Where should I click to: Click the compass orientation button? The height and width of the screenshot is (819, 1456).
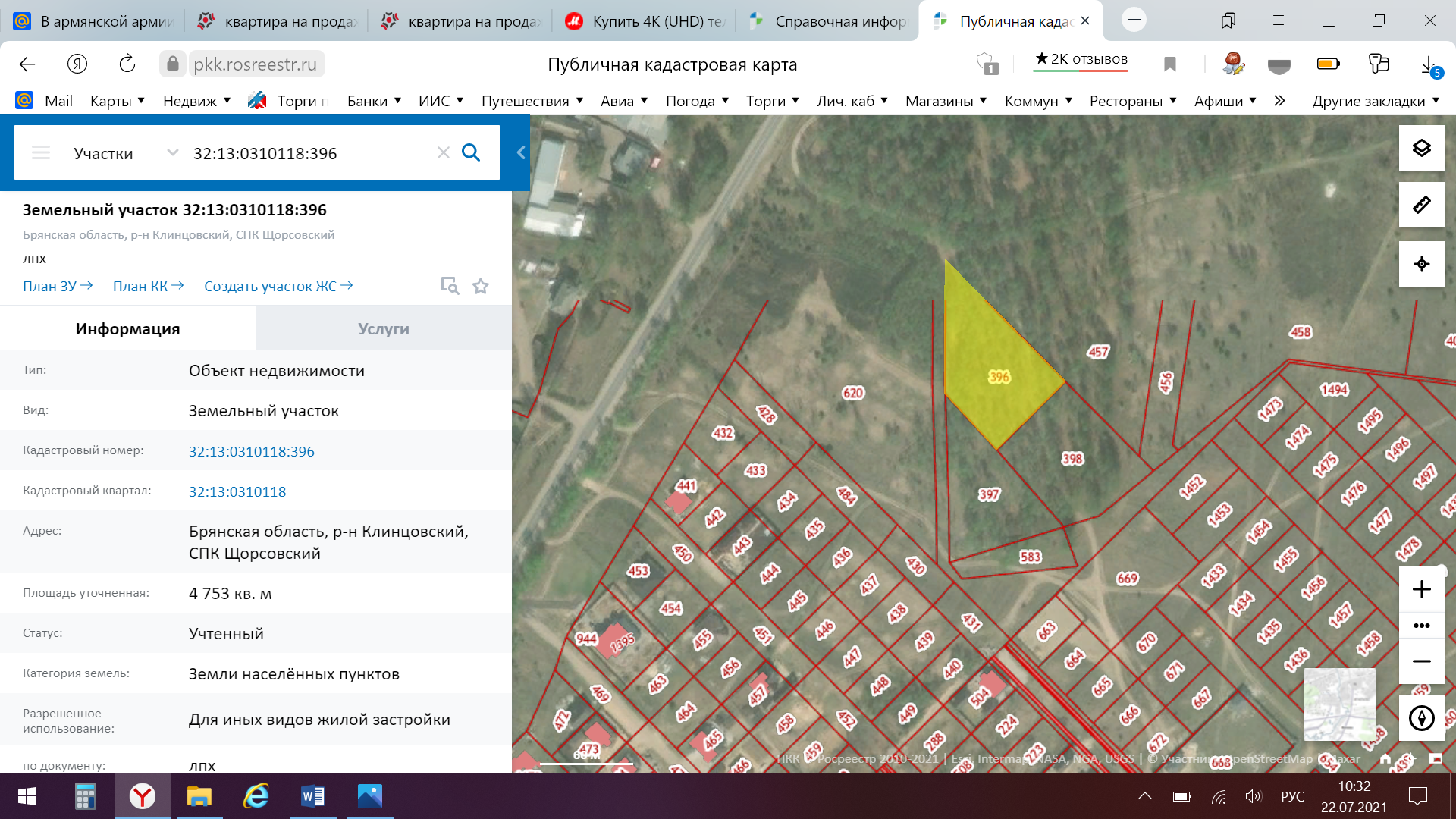pyautogui.click(x=1421, y=717)
